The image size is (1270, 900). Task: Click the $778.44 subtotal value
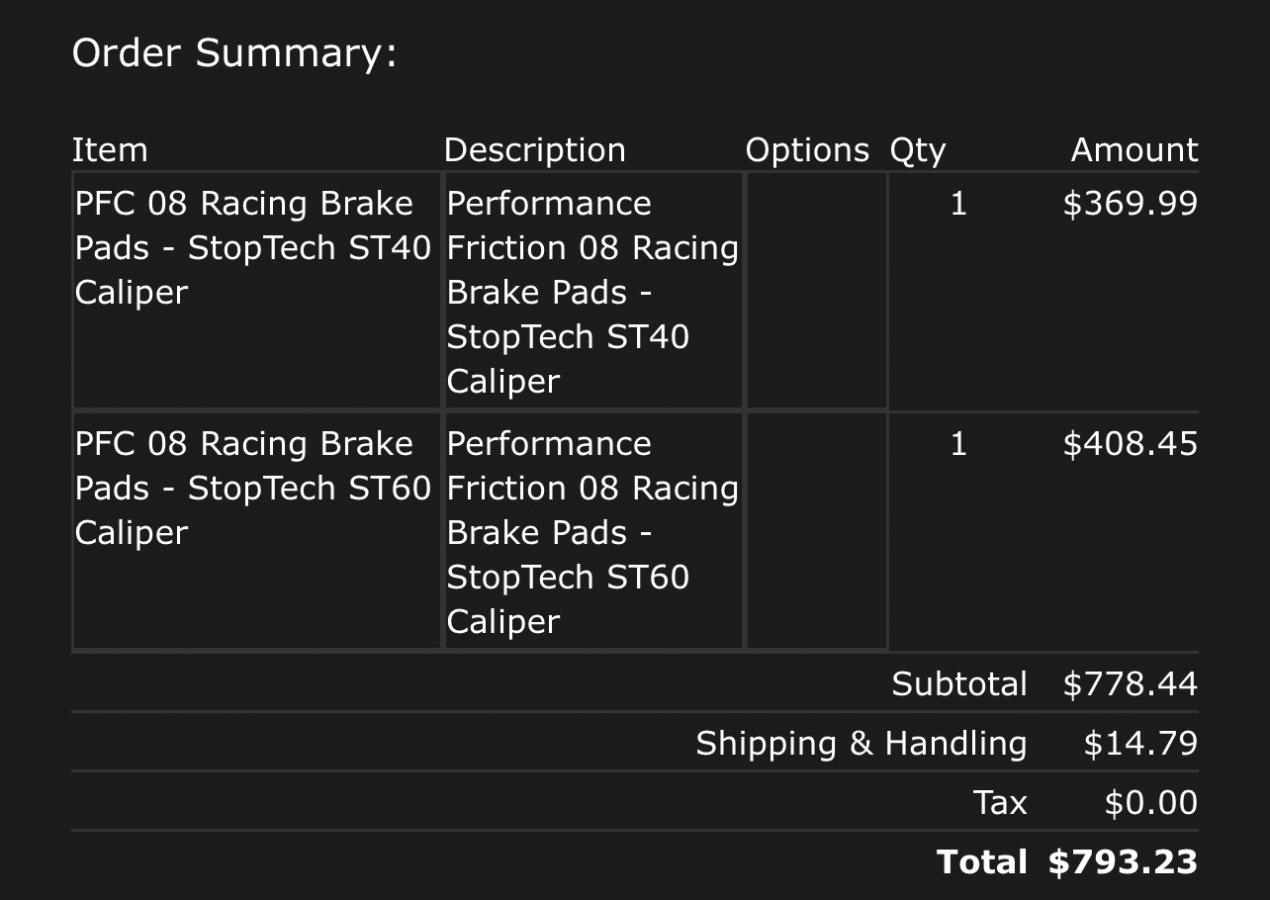click(x=1130, y=684)
